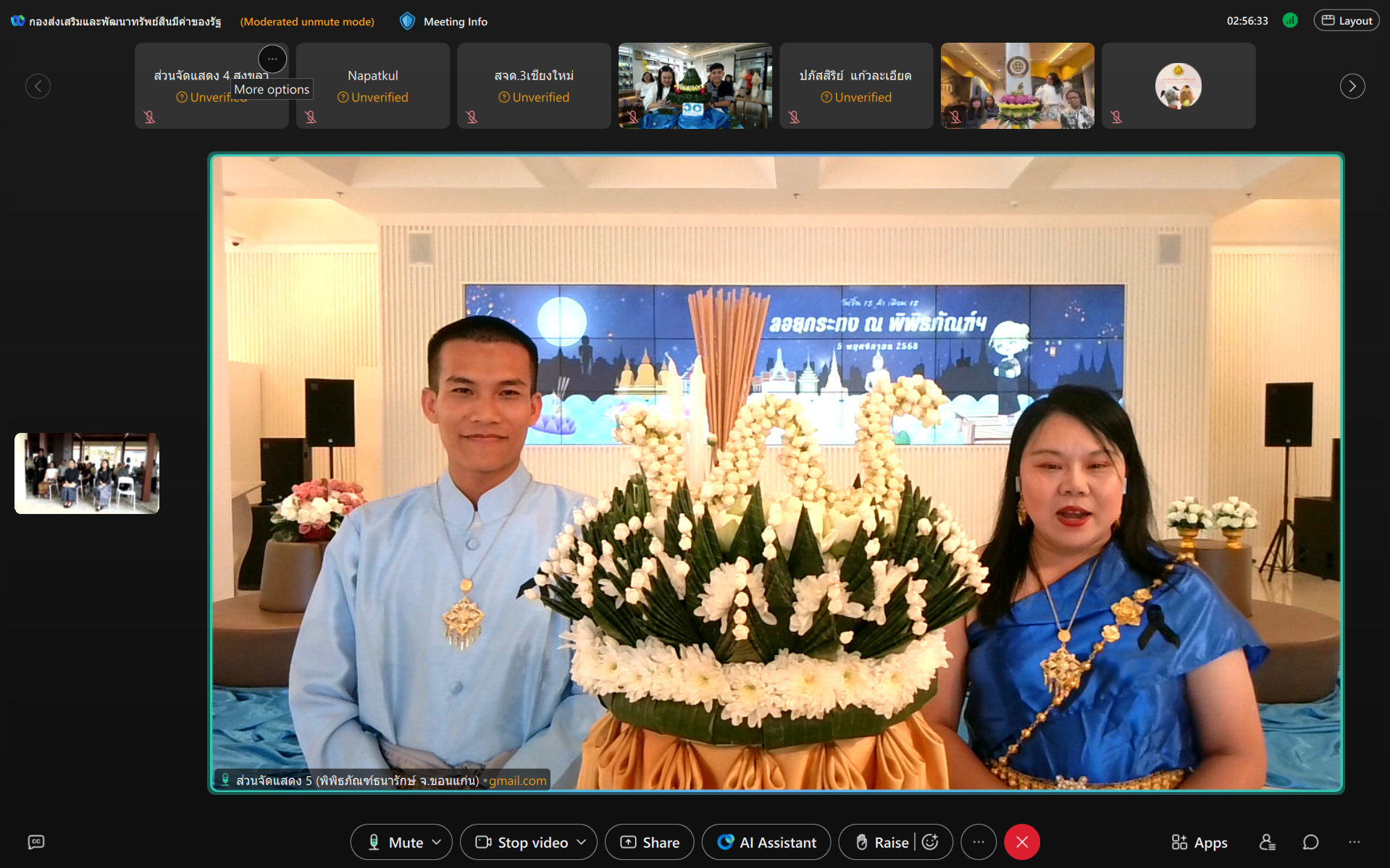This screenshot has width=1390, height=868.
Task: Open the closed captions panel
Action: (x=35, y=842)
